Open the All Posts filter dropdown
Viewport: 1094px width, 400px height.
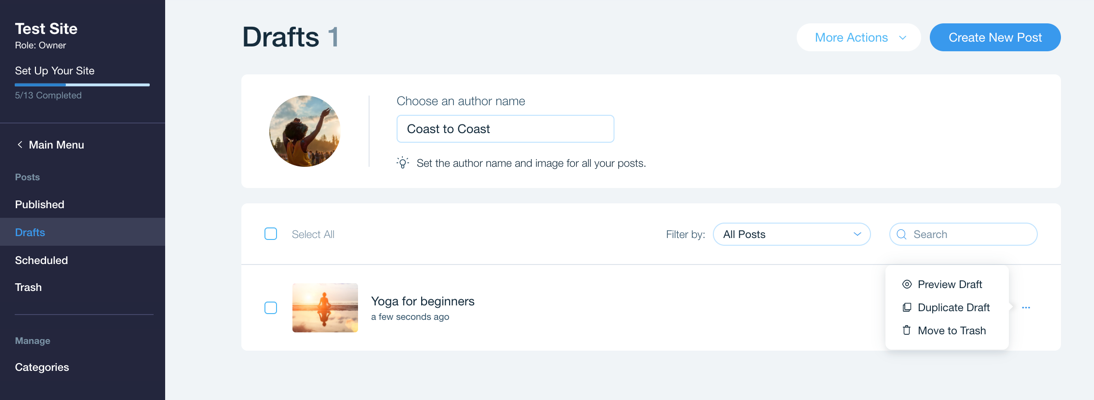pyautogui.click(x=792, y=235)
